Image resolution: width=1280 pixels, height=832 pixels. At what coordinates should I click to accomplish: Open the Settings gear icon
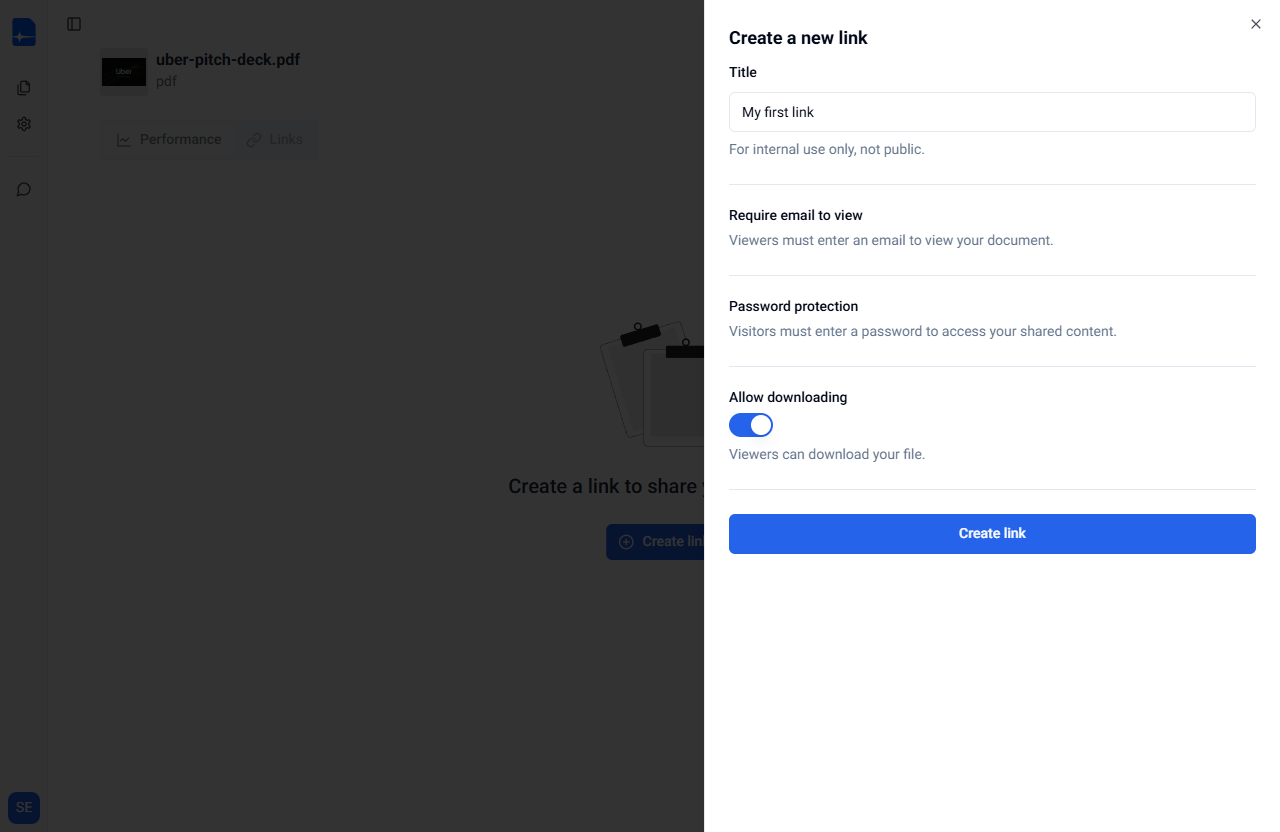[24, 124]
